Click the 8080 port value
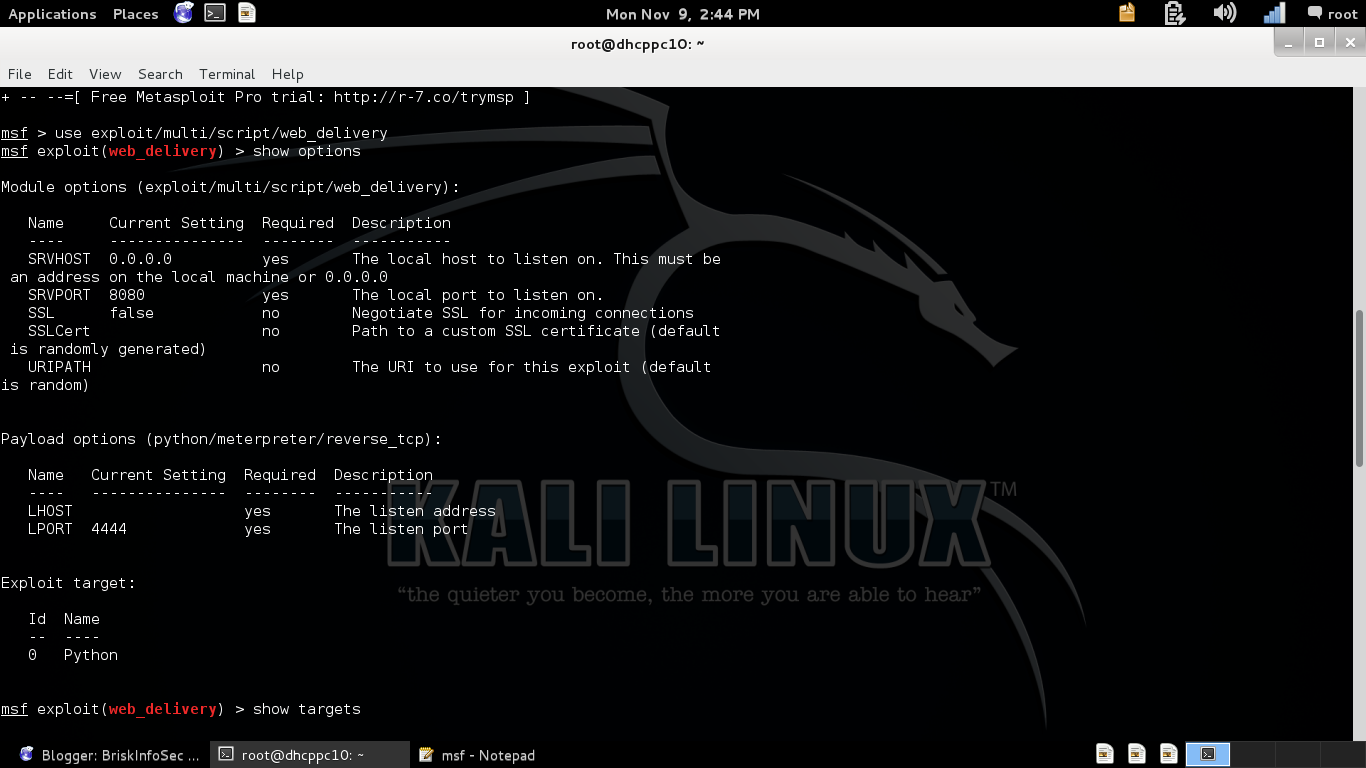The width and height of the screenshot is (1366, 768). [127, 295]
